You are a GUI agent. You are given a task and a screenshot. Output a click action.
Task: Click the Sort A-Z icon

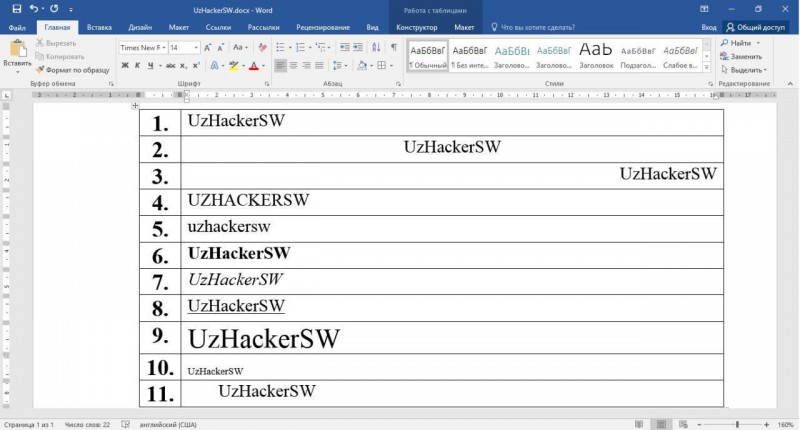click(x=376, y=47)
